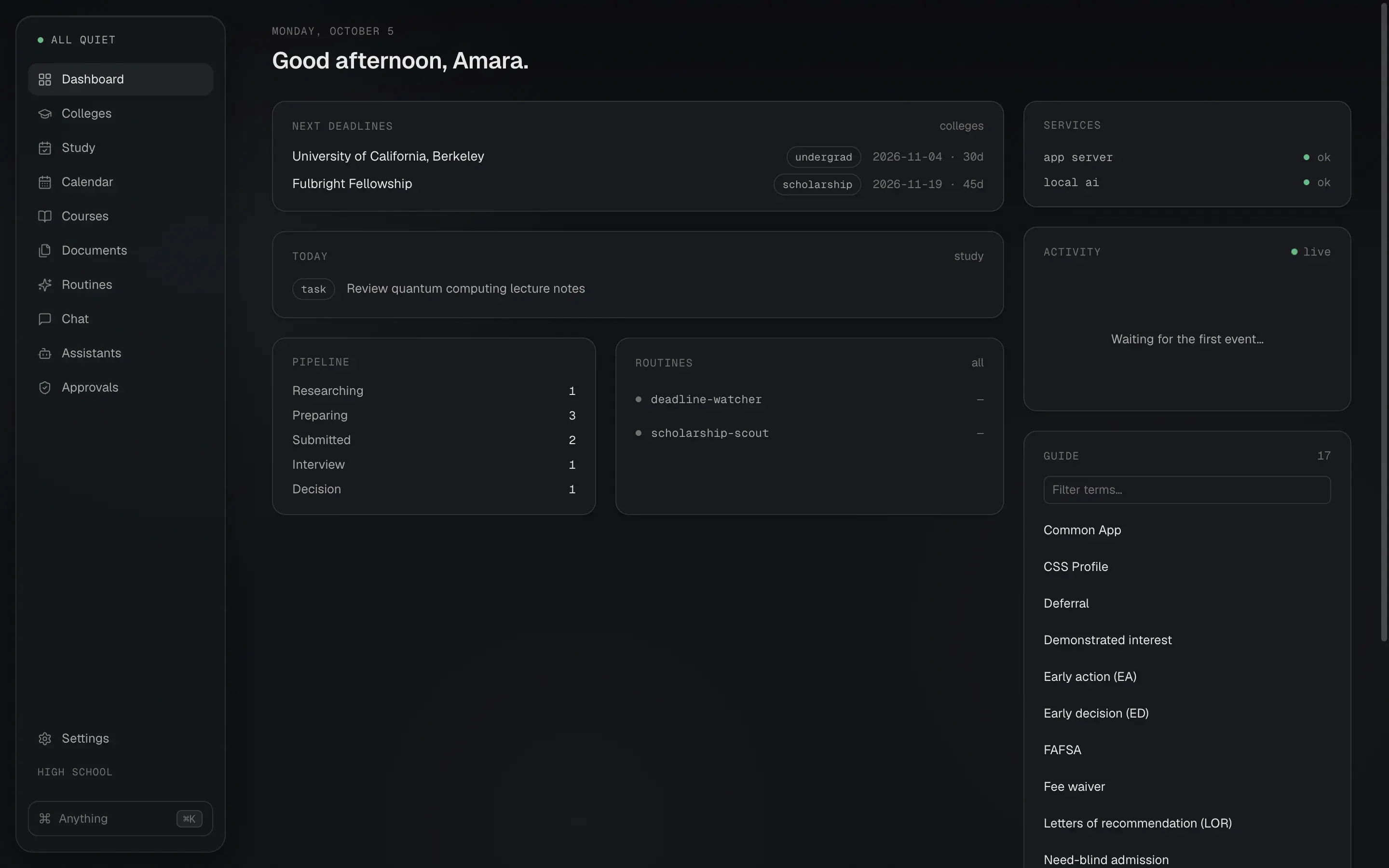This screenshot has height=868, width=1389.
Task: Open the Fulbright Fellowship deadline
Action: pyautogui.click(x=638, y=184)
